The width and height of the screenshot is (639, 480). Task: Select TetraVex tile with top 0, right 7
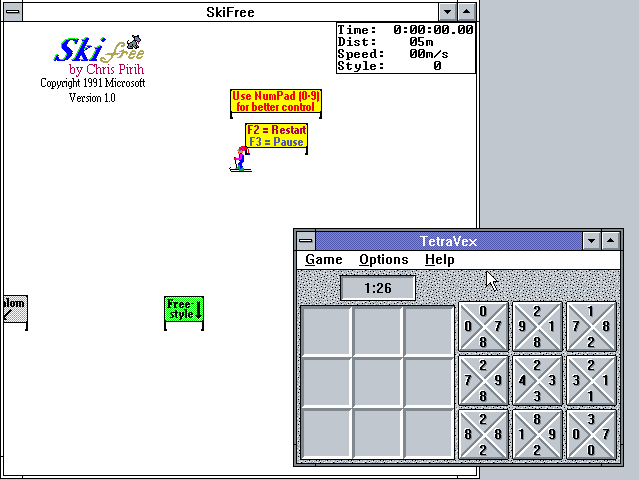(483, 326)
